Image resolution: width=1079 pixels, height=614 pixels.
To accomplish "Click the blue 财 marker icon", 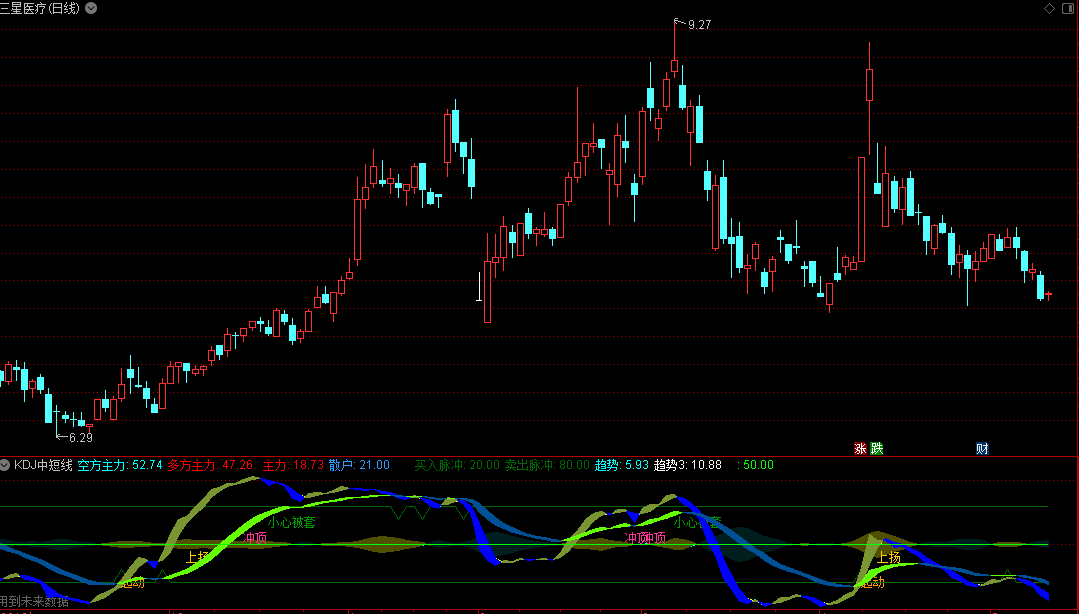I will coord(982,449).
